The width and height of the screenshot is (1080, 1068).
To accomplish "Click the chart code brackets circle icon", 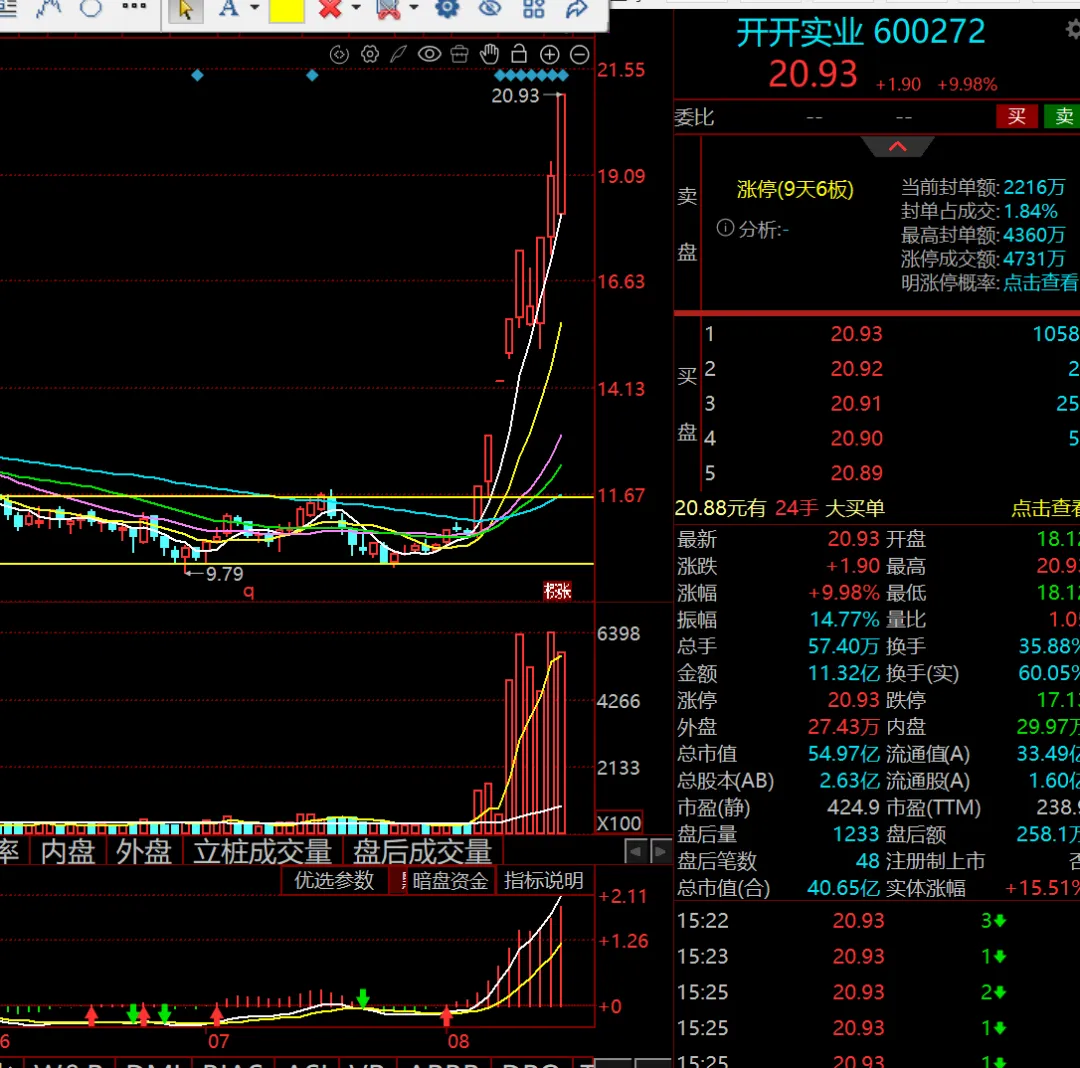I will [339, 54].
